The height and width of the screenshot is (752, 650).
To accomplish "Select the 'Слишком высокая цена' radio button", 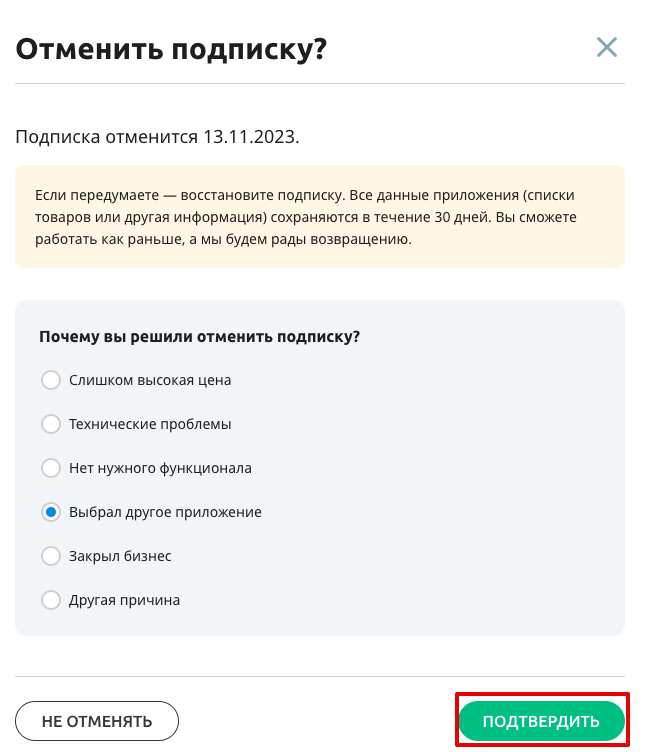I will click(x=51, y=380).
